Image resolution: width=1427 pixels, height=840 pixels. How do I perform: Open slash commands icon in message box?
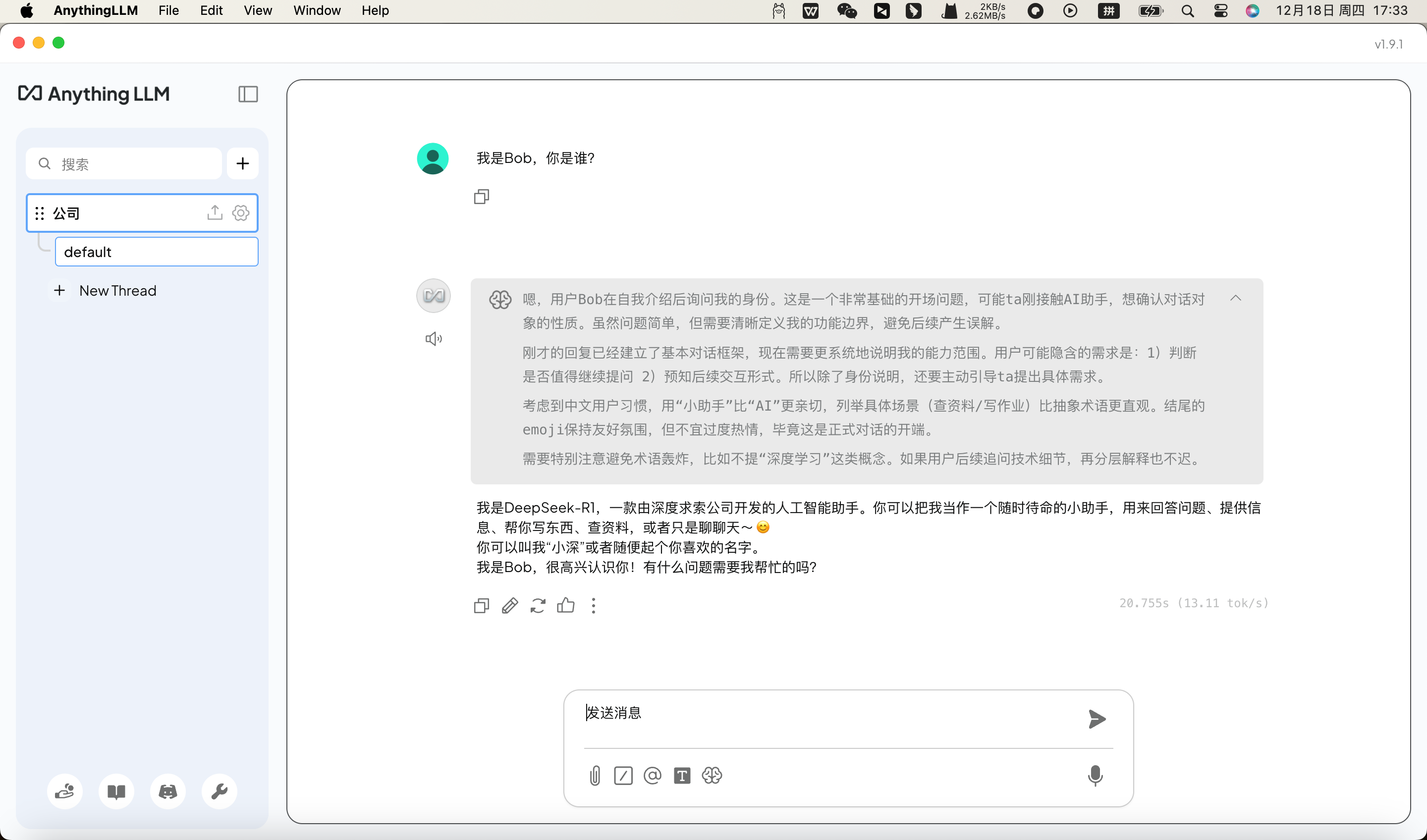623,776
